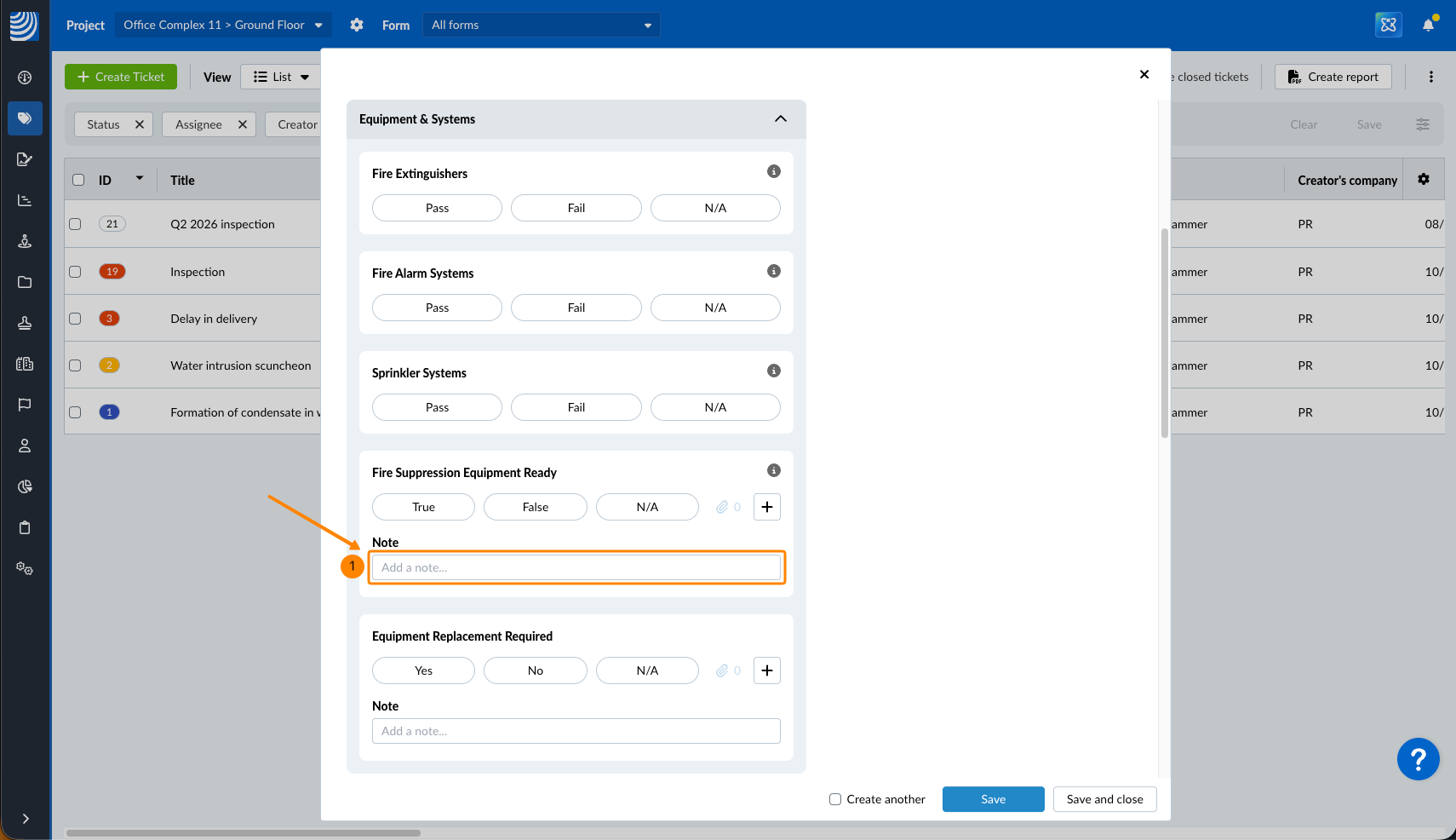The image size is (1456, 840).
Task: Collapse the Equipment & Systems section
Action: click(780, 119)
